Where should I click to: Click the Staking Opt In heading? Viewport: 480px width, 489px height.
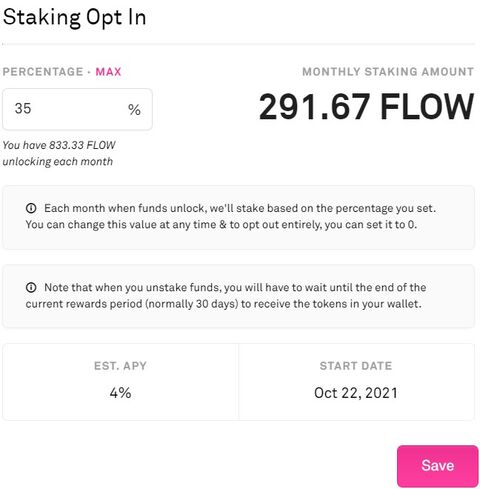coord(74,17)
